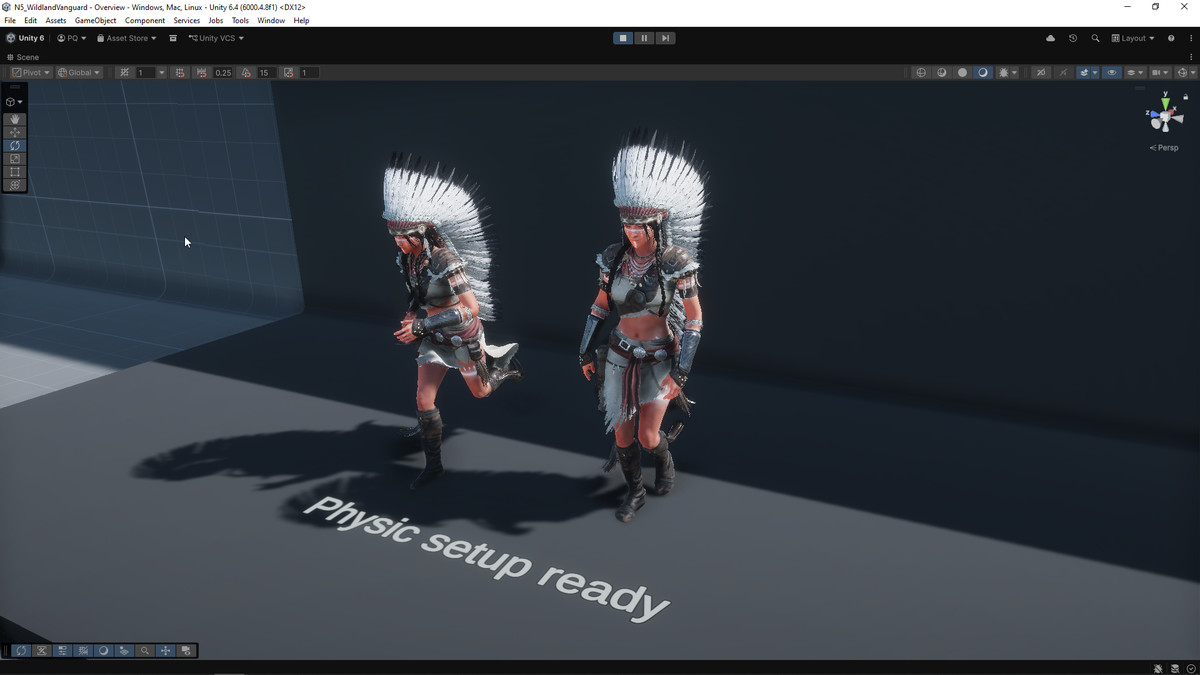Switch to the Scene tab

(23, 57)
